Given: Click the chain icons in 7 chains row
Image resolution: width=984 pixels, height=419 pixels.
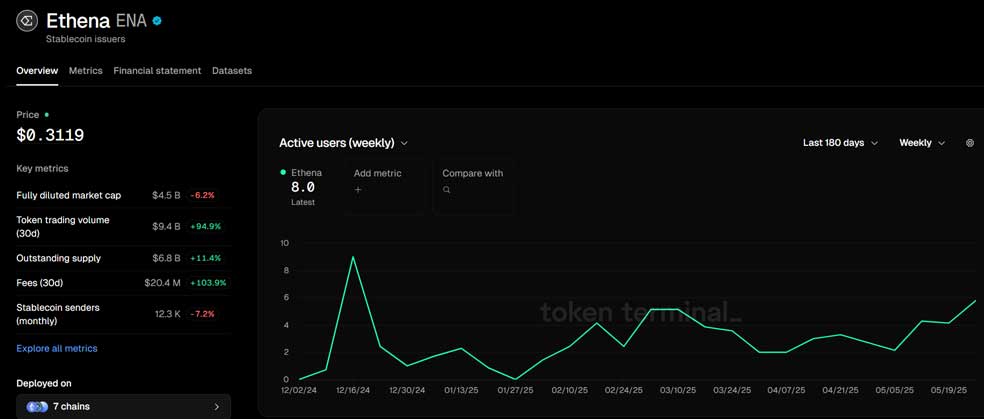Looking at the screenshot, I should (x=37, y=406).
